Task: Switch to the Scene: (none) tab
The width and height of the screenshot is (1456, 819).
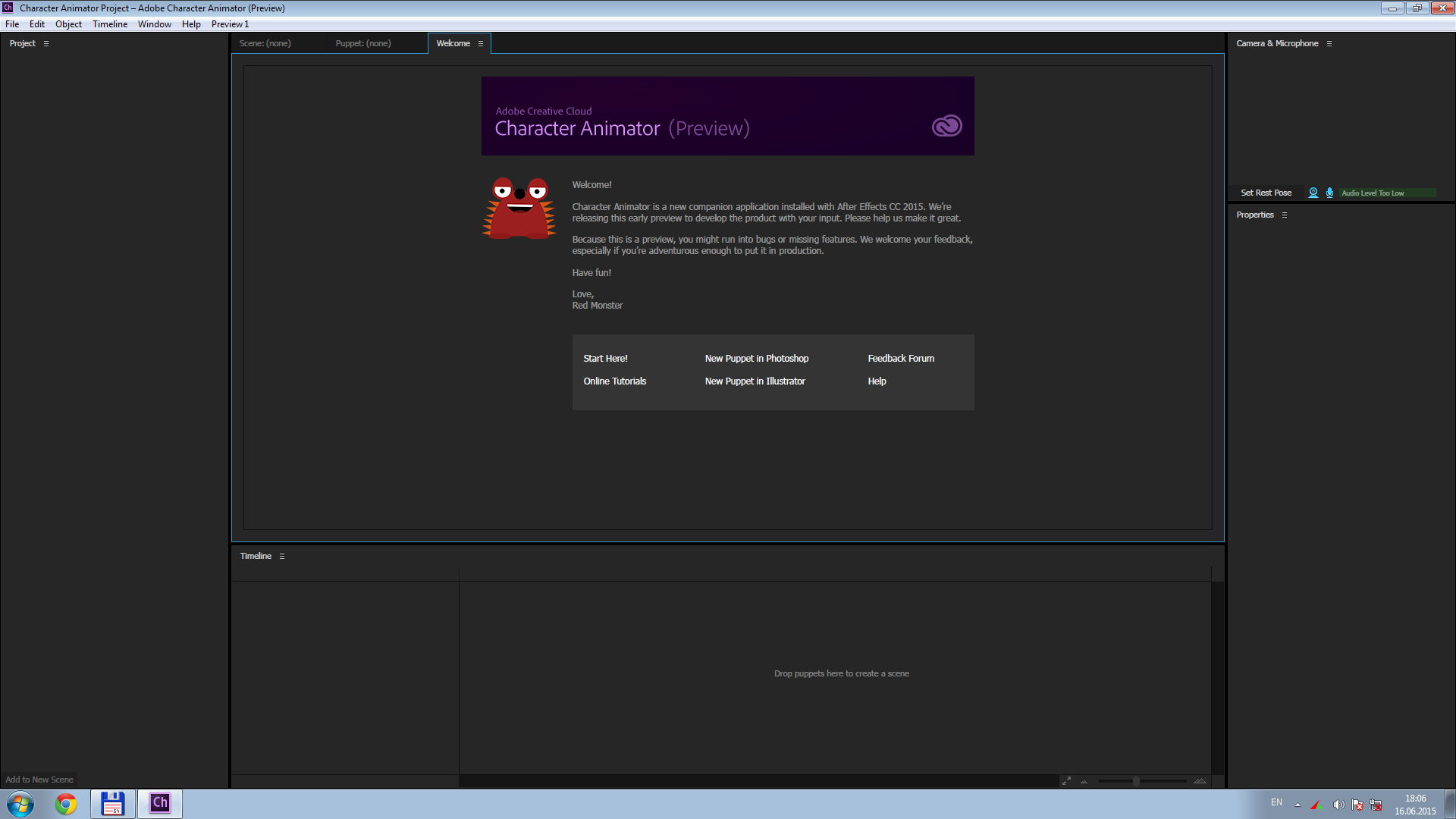Action: 265,43
